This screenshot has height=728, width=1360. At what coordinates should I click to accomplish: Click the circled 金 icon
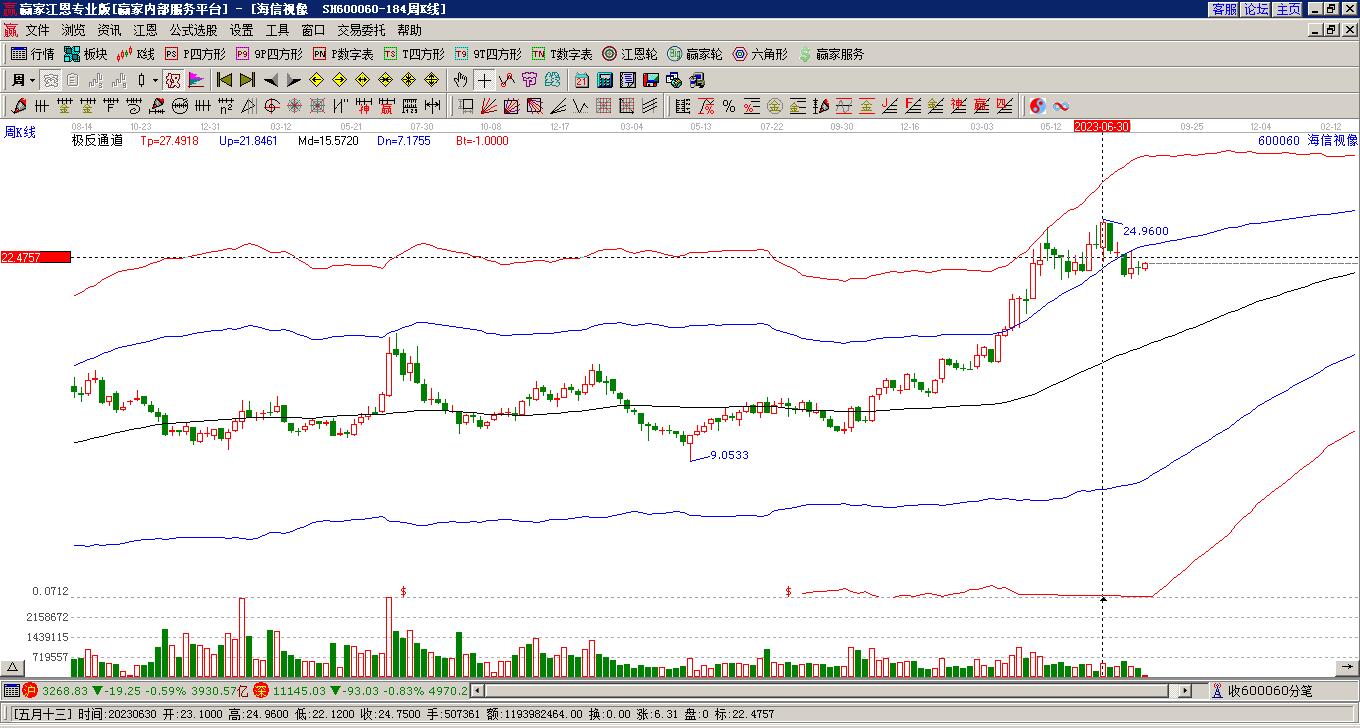click(x=774, y=105)
